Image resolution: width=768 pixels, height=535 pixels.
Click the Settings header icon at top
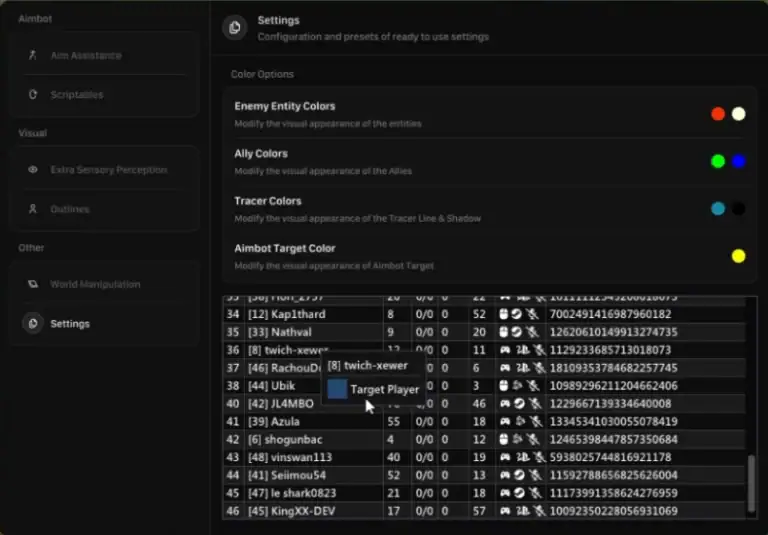[x=234, y=28]
